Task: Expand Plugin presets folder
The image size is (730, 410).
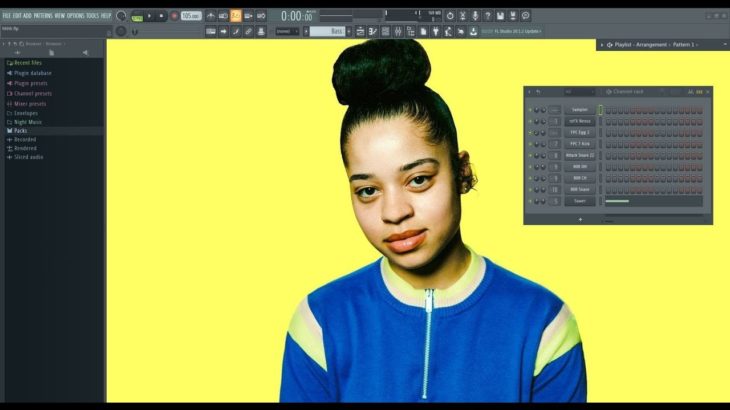Action: tap(31, 83)
